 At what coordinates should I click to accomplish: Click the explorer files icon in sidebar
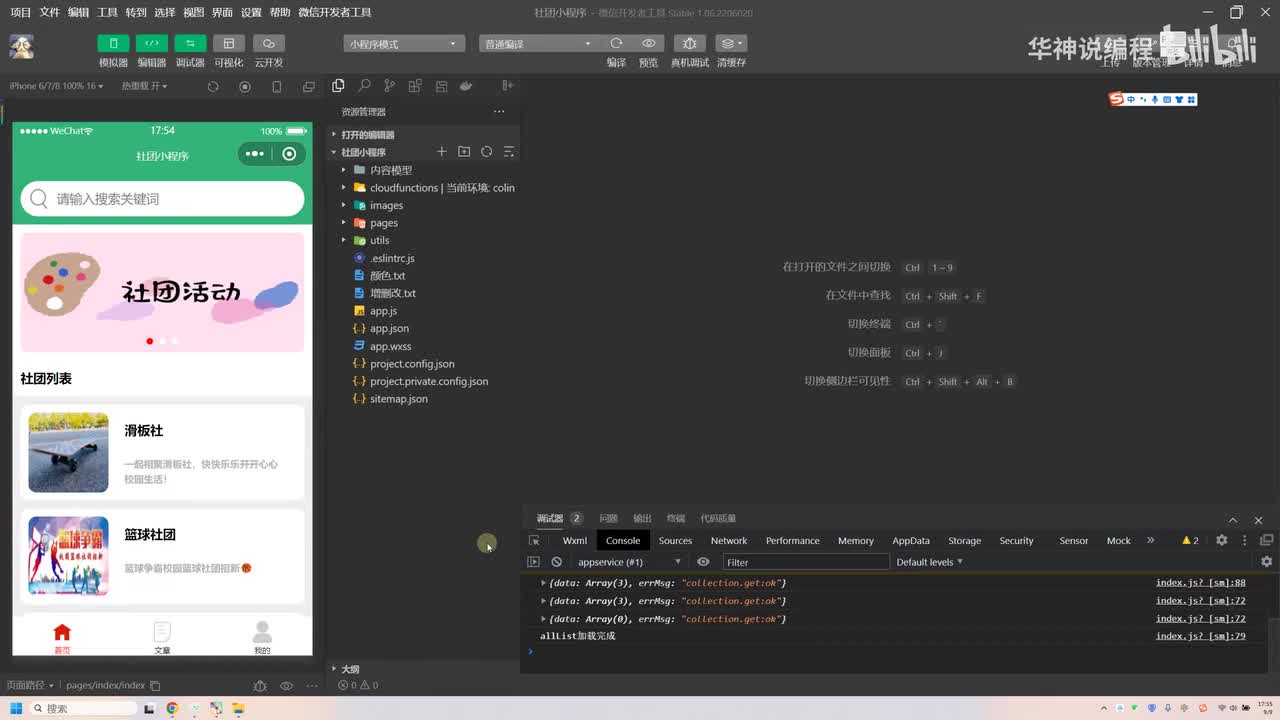(338, 86)
